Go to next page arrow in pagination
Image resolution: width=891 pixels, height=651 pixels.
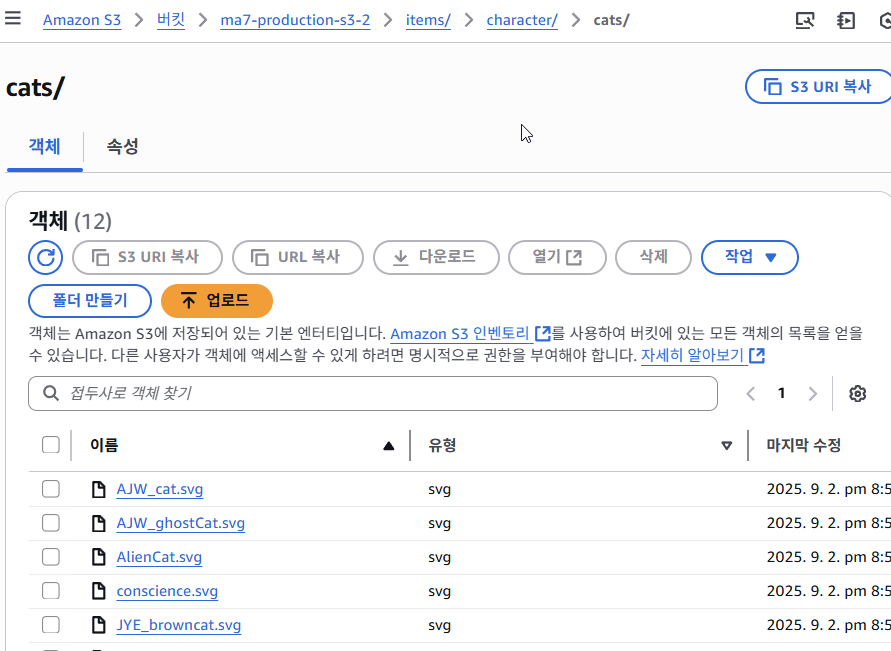(x=812, y=394)
